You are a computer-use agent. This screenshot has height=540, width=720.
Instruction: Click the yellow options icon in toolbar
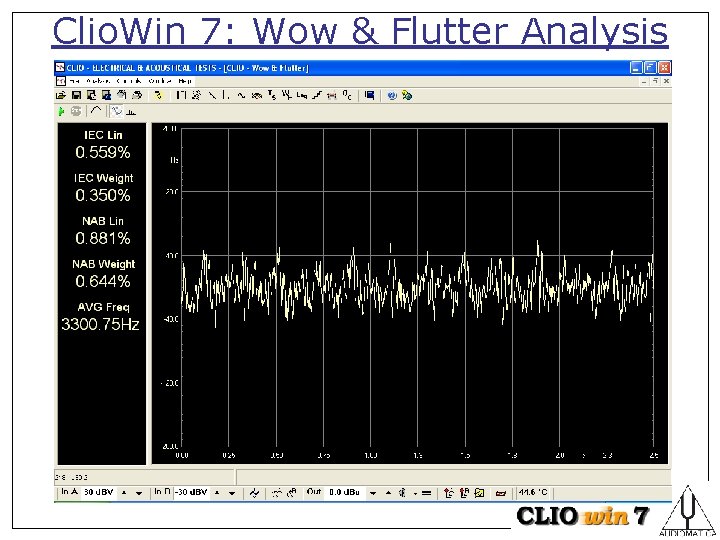[158, 96]
